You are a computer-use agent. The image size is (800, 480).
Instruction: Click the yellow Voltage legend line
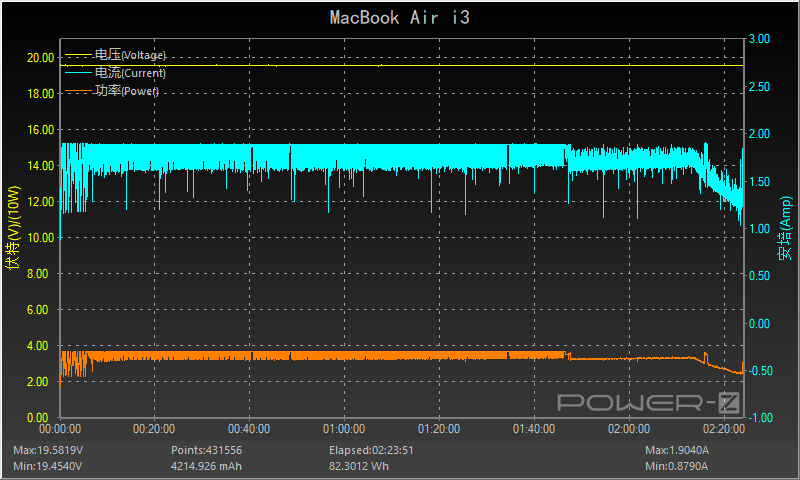[77, 55]
